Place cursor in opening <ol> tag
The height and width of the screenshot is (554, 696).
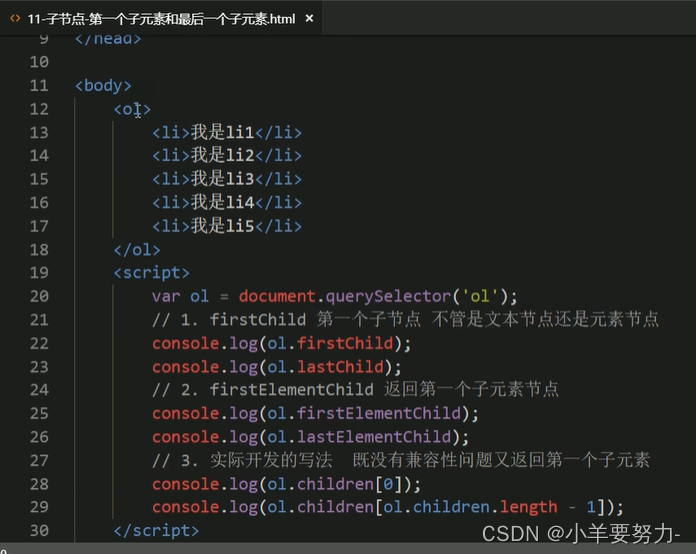[132, 109]
